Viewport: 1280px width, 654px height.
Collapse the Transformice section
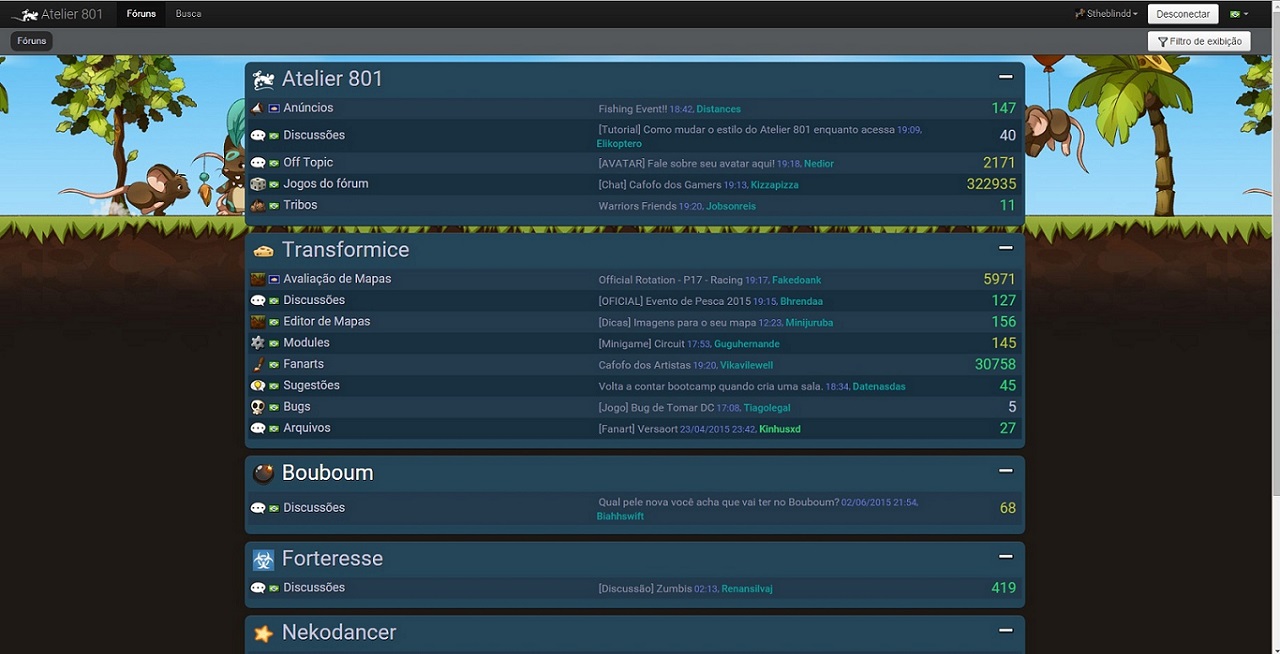pos(1006,248)
